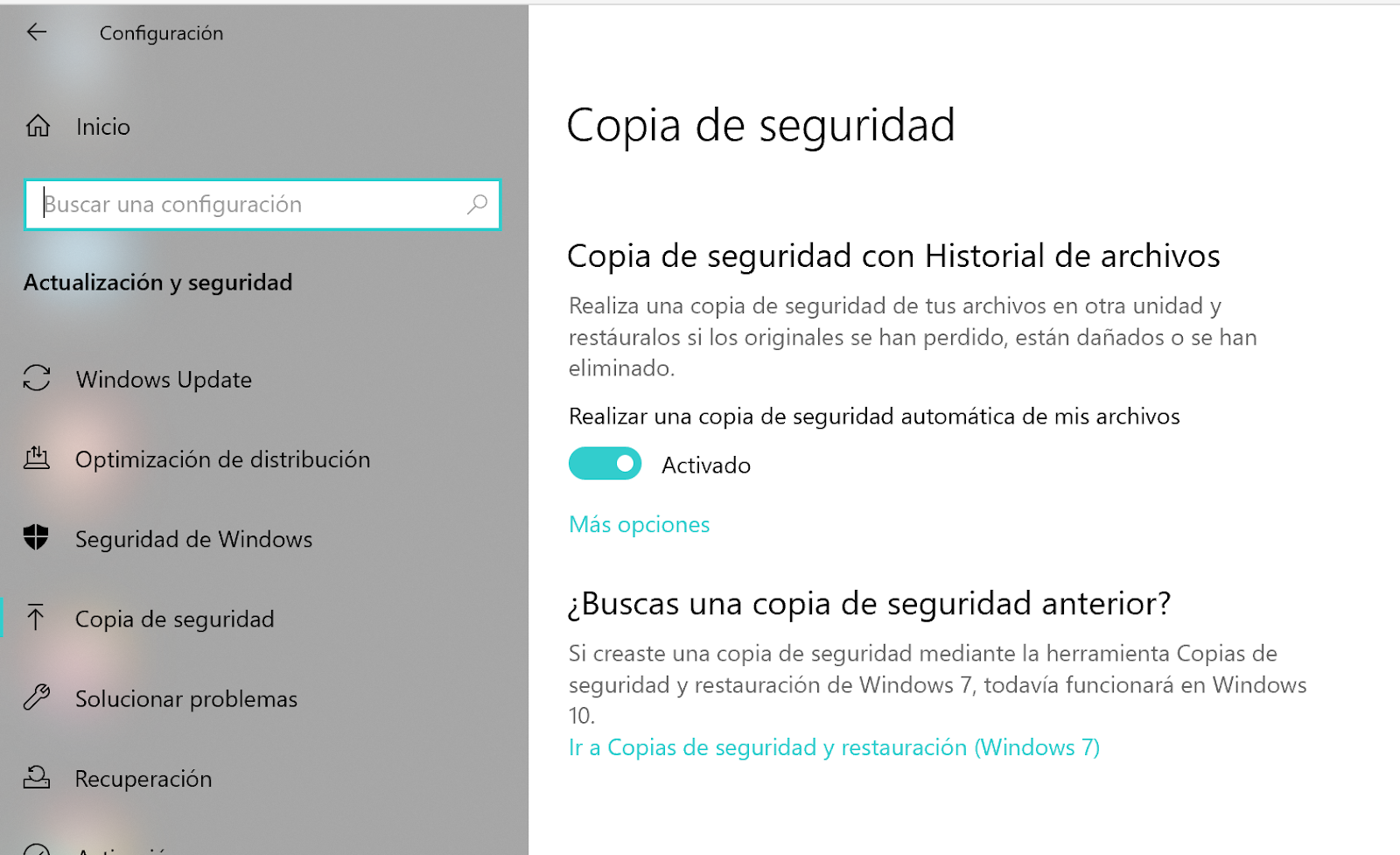
Task: Go to Copias de seguridad y restauración (Windows 7)
Action: pyautogui.click(x=834, y=747)
